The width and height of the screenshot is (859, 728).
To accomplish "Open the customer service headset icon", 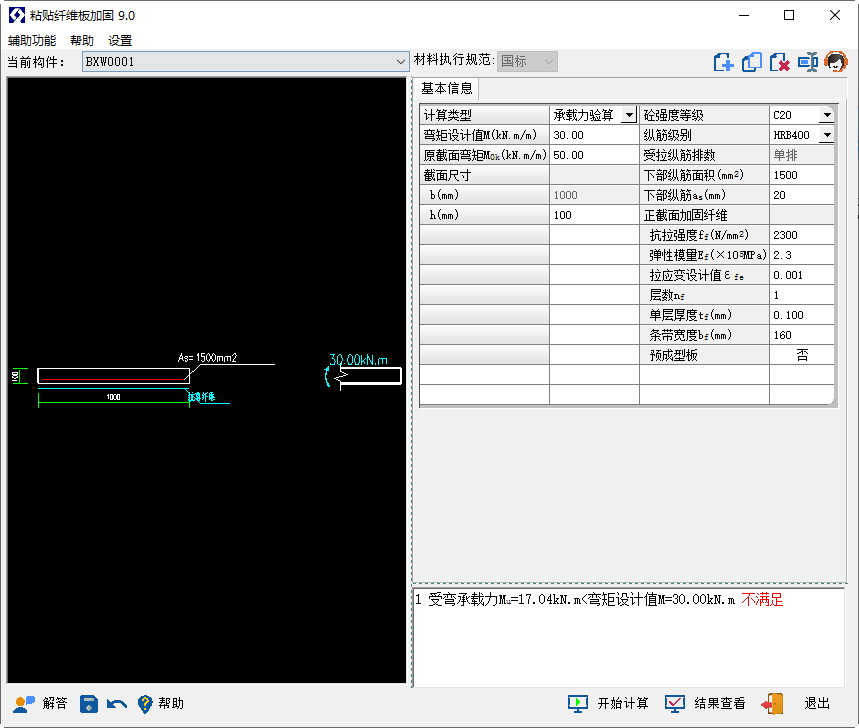I will (x=836, y=62).
